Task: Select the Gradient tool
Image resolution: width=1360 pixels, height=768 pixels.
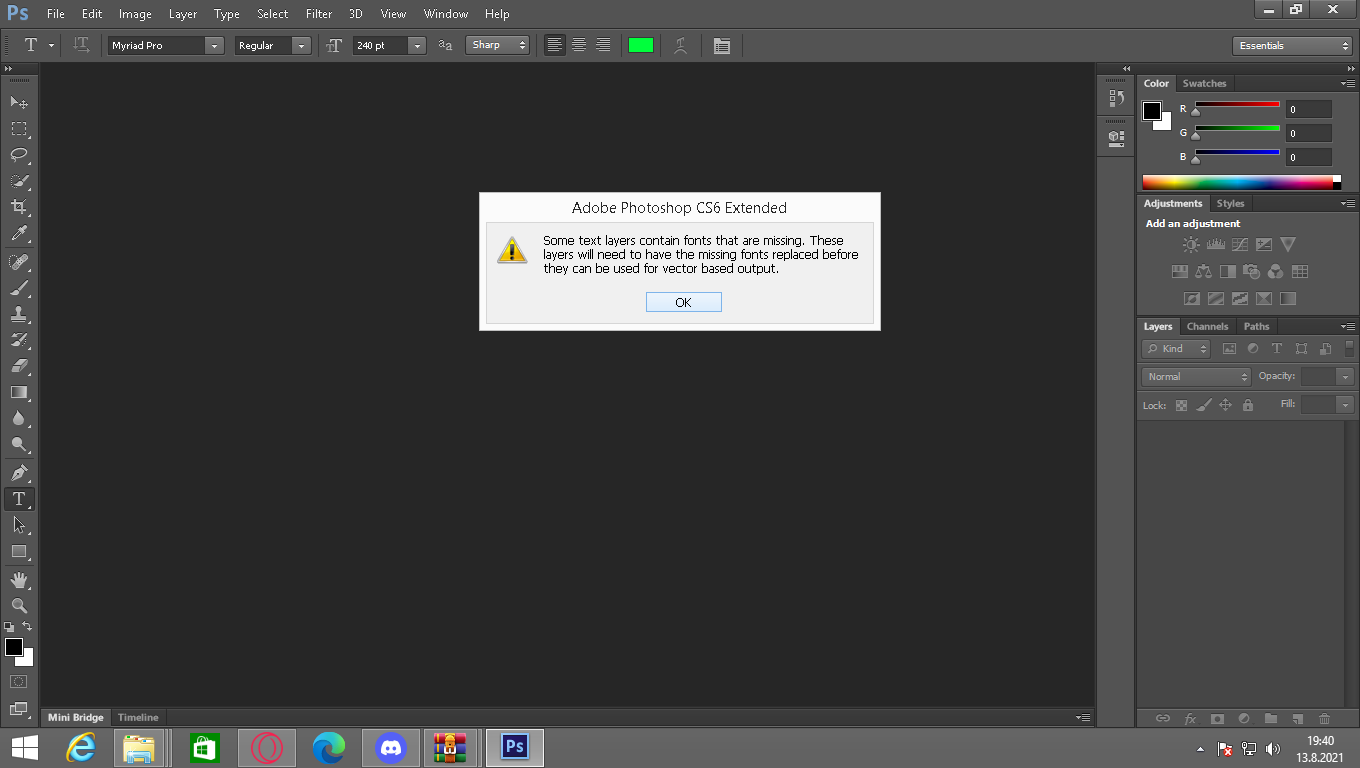Action: click(x=19, y=392)
